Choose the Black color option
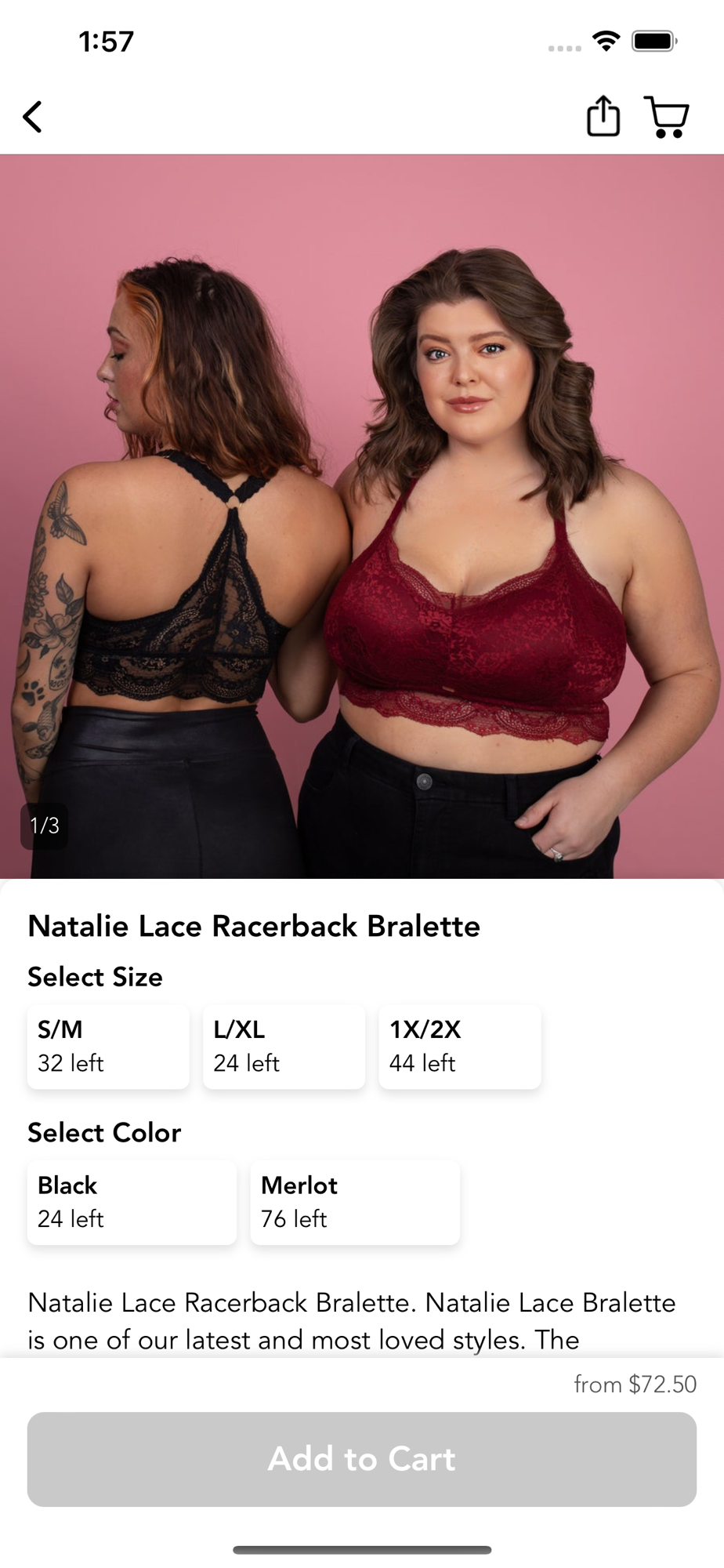This screenshot has height=1568, width=724. tap(132, 1203)
